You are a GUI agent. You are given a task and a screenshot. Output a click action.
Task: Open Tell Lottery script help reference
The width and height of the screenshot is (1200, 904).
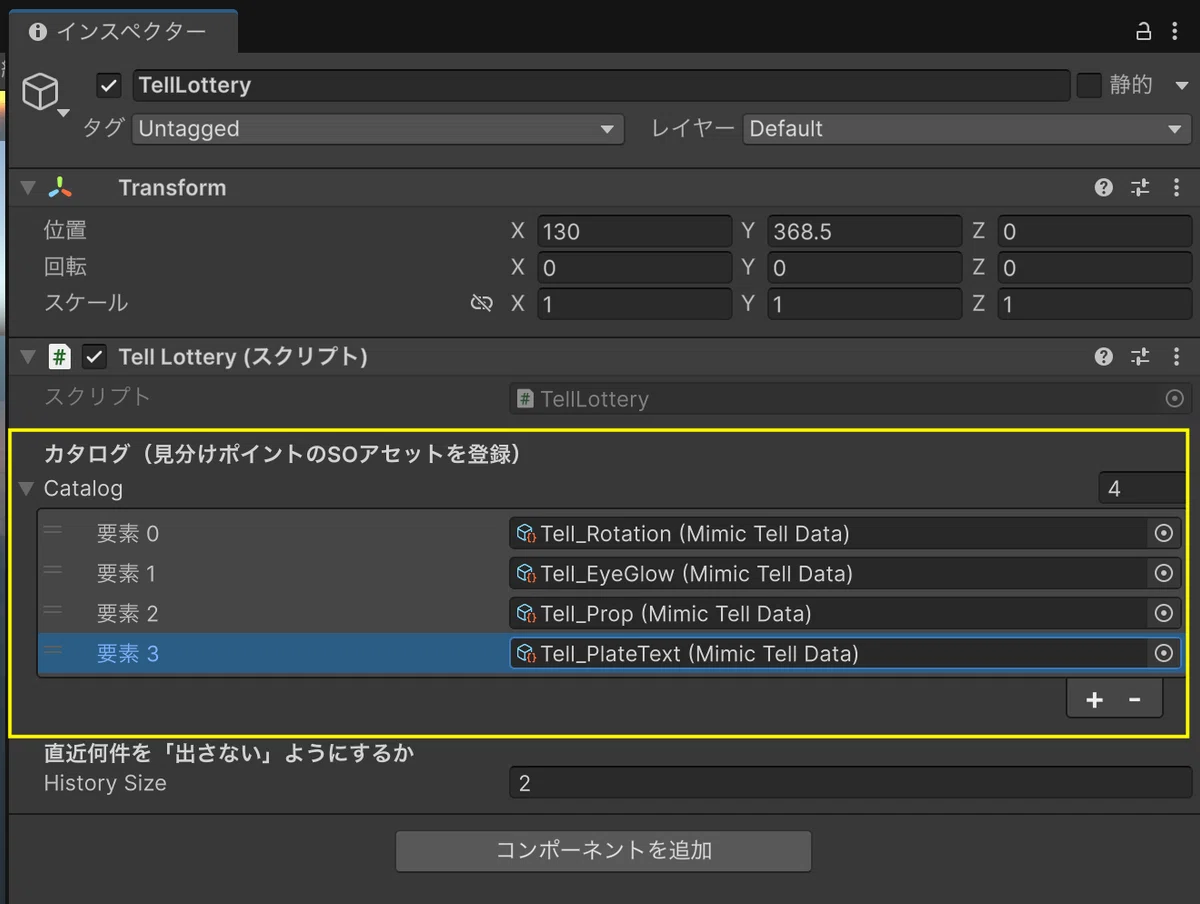1104,356
